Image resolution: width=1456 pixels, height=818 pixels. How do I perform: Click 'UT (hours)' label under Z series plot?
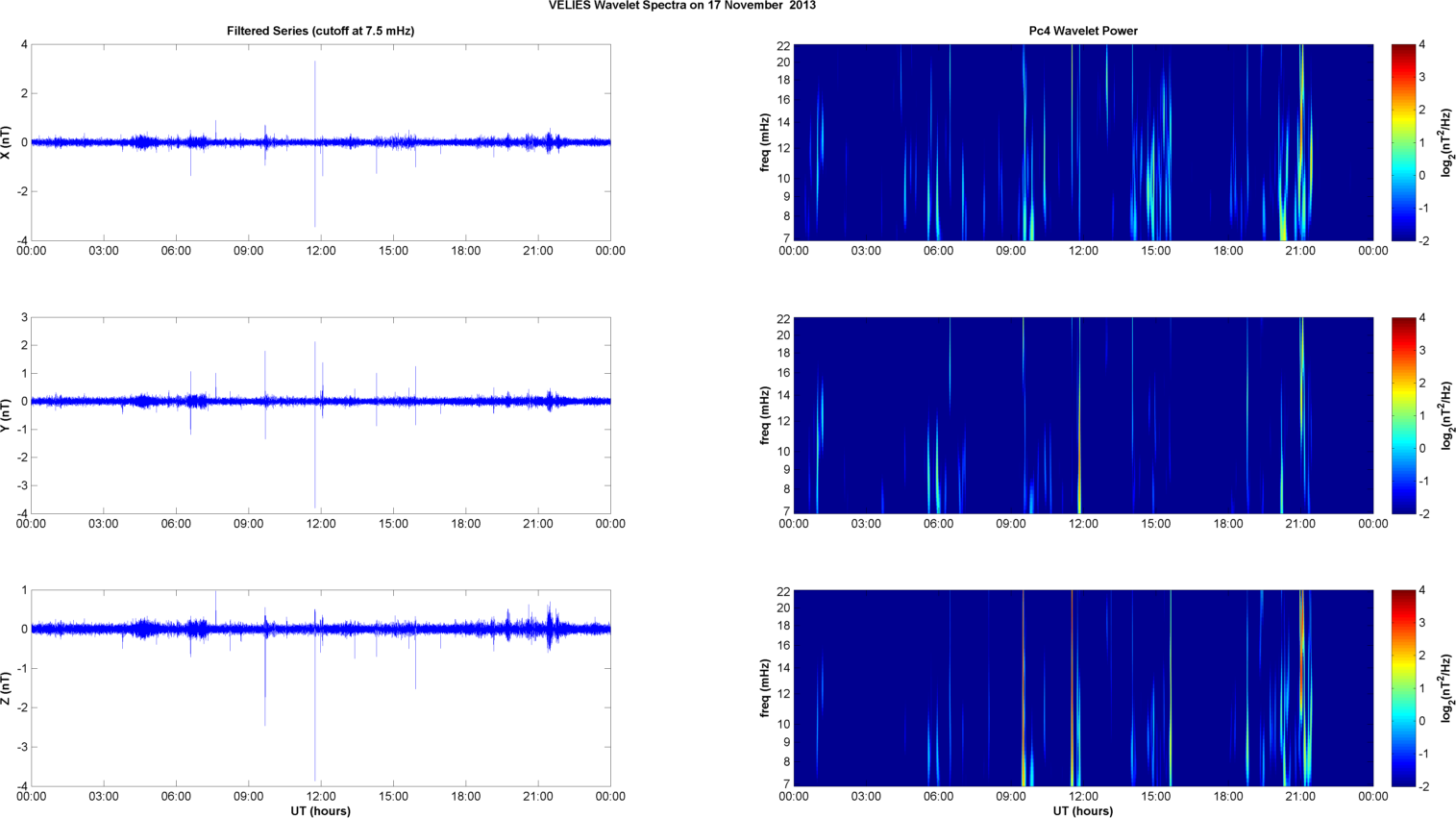click(x=320, y=810)
